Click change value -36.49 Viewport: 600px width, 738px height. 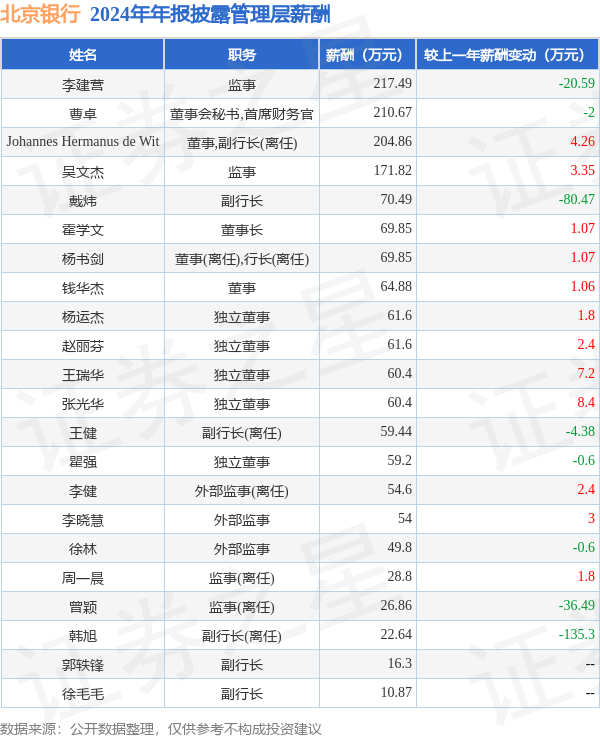coord(576,605)
